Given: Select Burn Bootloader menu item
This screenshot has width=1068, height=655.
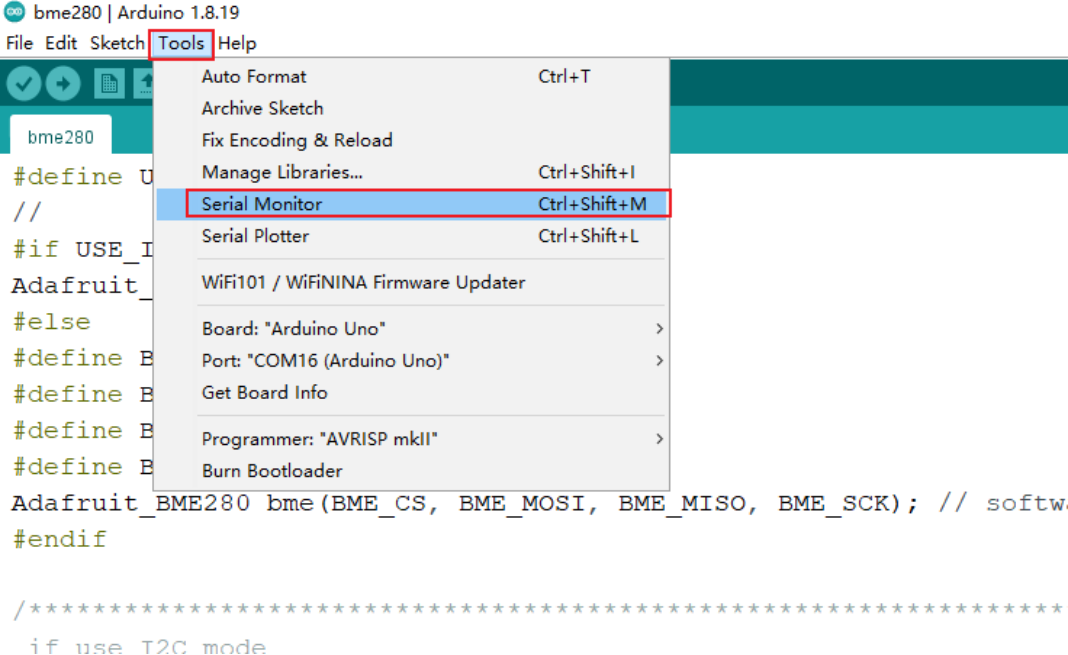Looking at the screenshot, I should [272, 471].
